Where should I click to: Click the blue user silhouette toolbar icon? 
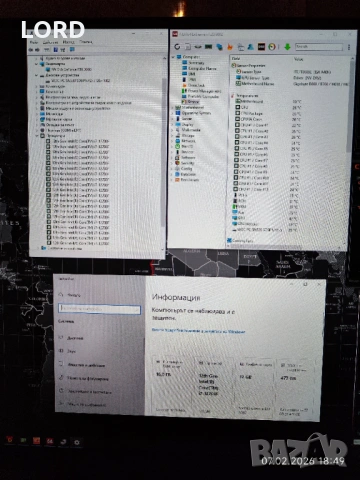[x=251, y=47]
